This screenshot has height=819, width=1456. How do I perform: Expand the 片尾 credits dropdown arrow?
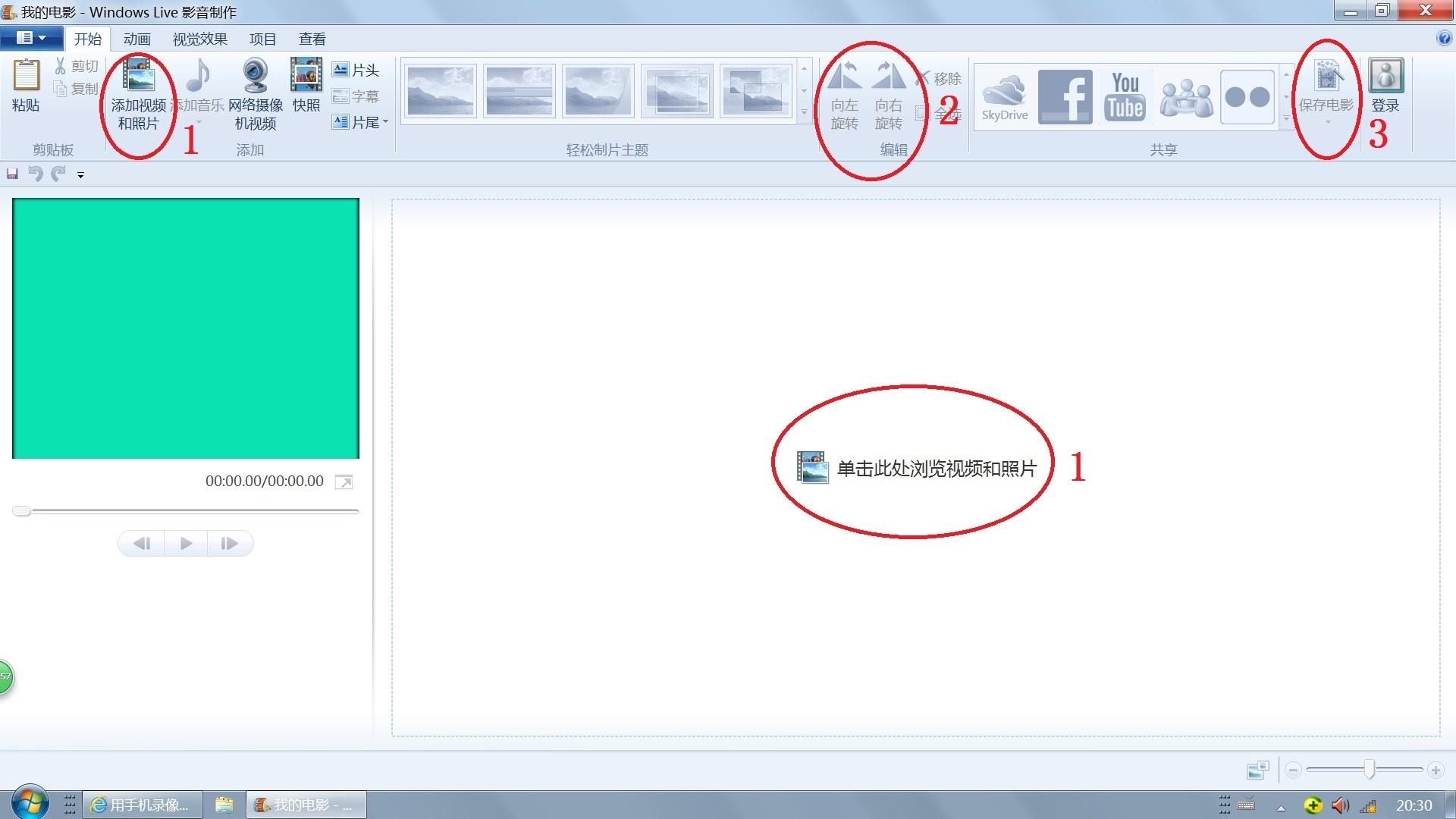tap(386, 122)
